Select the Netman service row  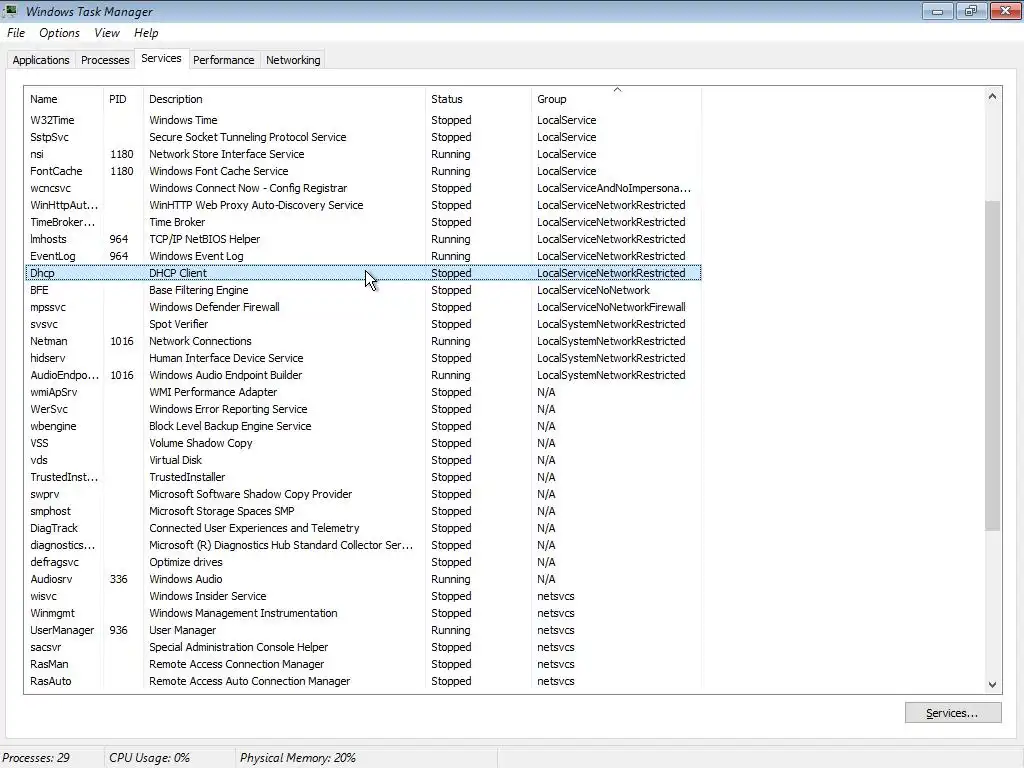[x=363, y=341]
